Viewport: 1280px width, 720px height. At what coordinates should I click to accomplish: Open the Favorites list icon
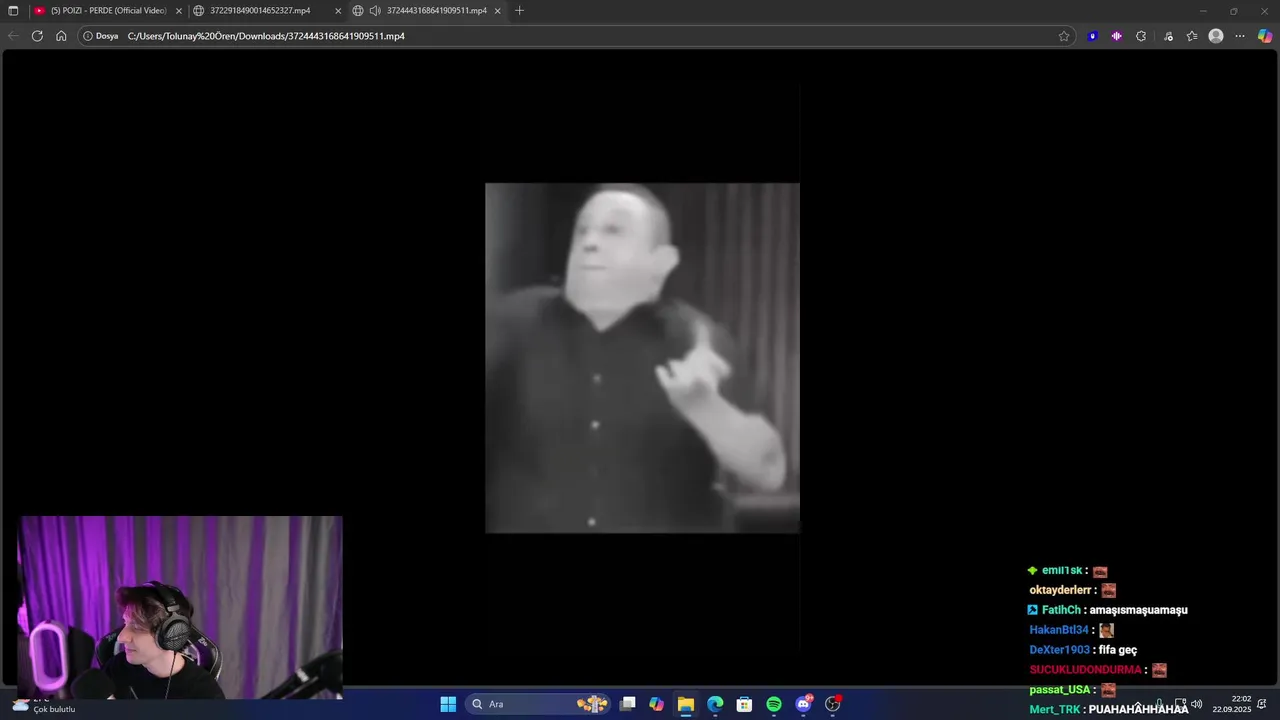click(1192, 36)
